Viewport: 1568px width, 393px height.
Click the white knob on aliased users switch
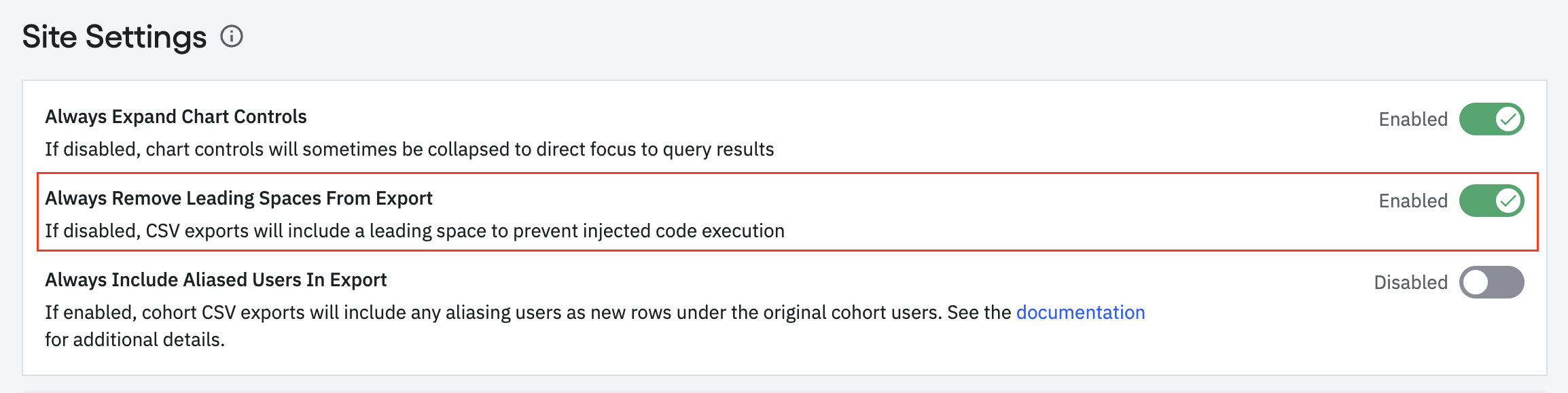pos(1476,283)
